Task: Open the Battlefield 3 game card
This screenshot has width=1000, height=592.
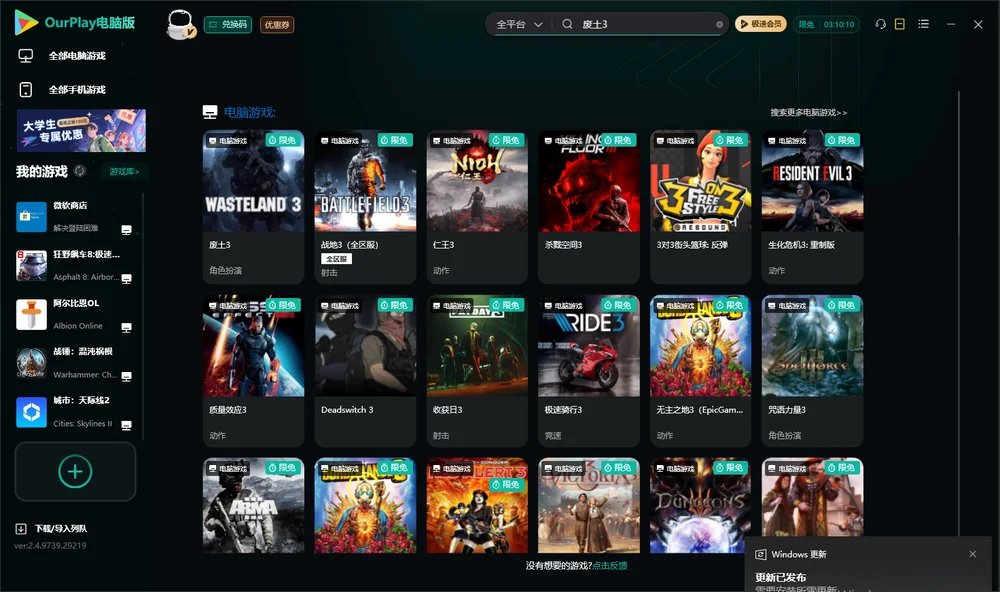Action: point(365,207)
